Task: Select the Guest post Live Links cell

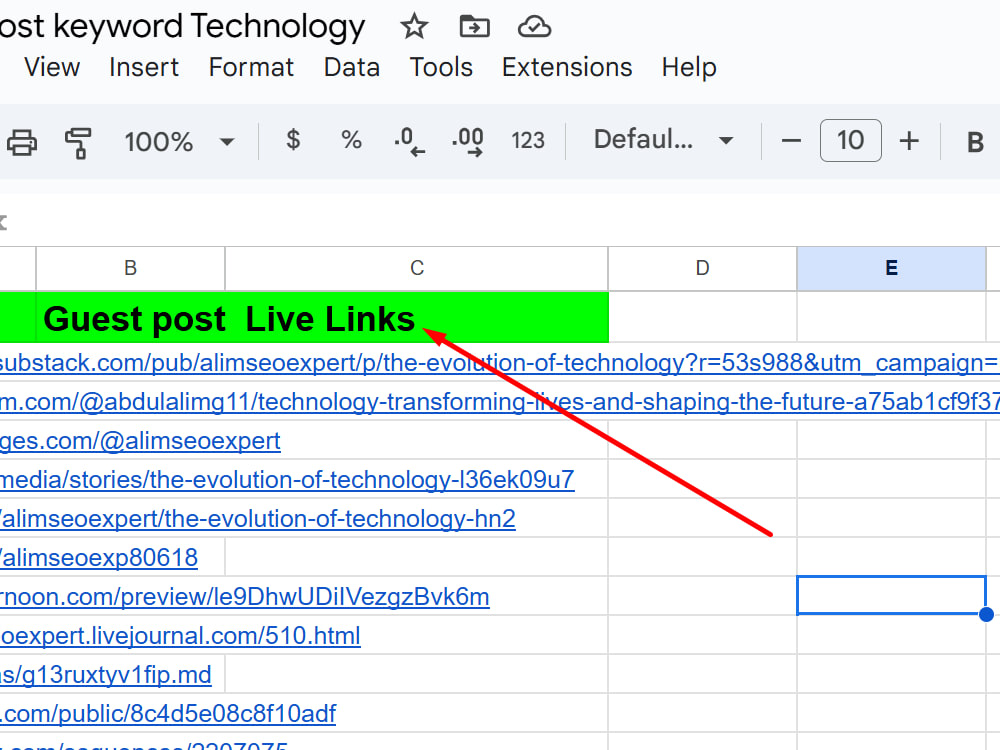Action: (x=322, y=318)
